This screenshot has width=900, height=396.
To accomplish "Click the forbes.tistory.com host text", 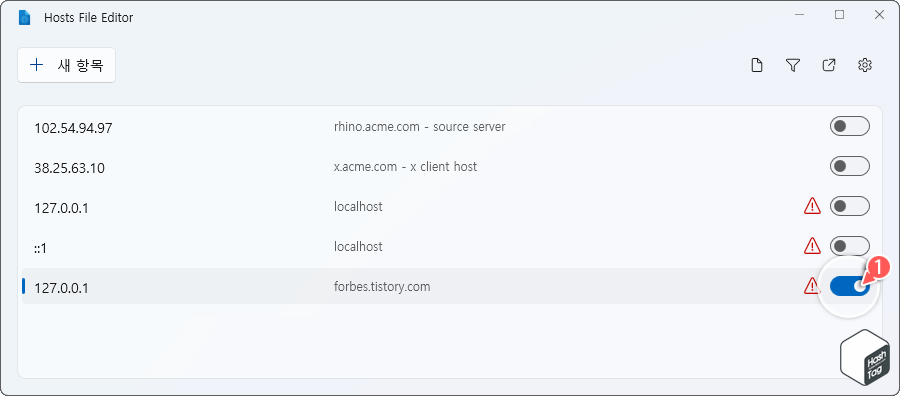I will point(382,286).
